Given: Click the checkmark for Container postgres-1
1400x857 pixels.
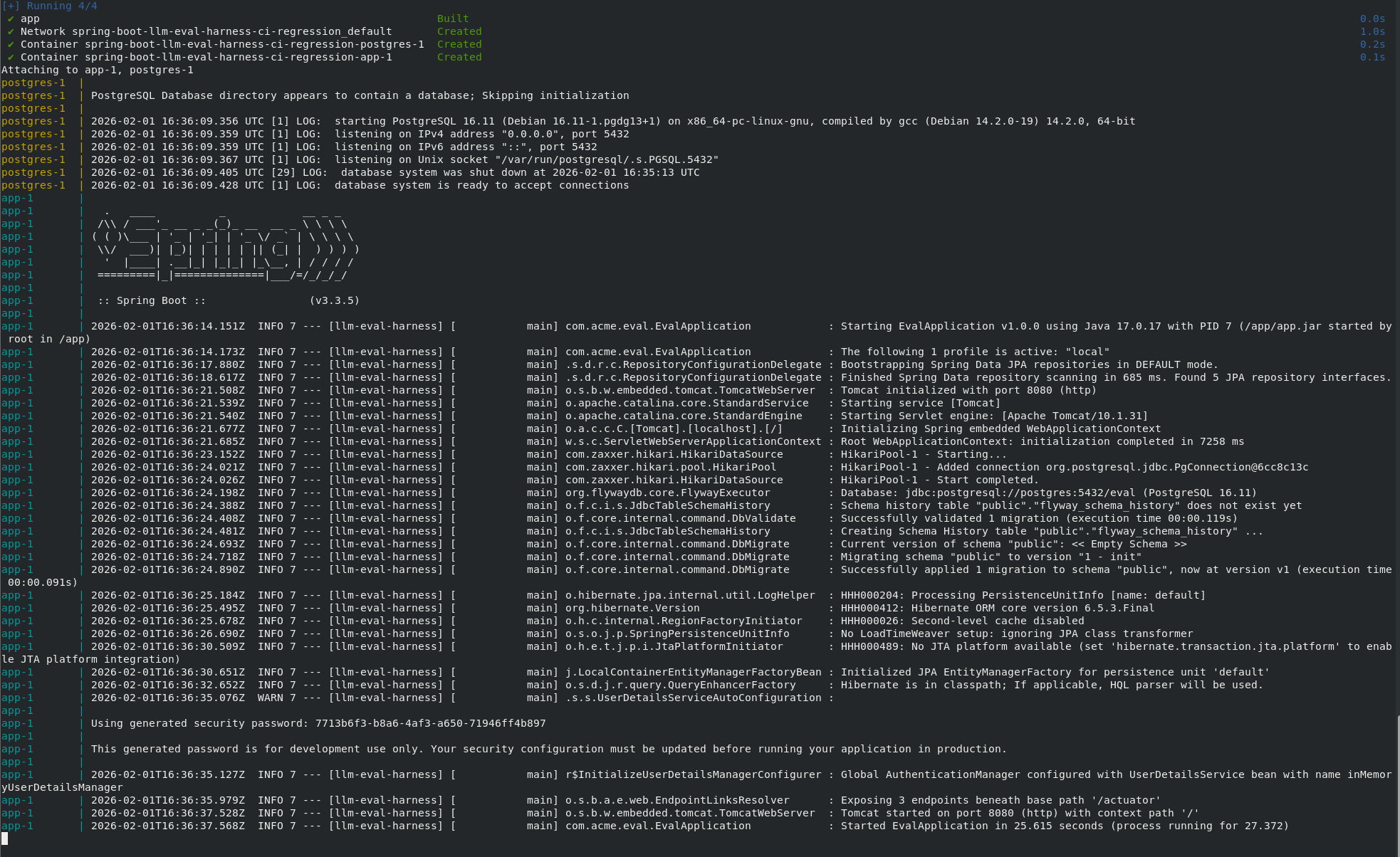Looking at the screenshot, I should [9, 44].
